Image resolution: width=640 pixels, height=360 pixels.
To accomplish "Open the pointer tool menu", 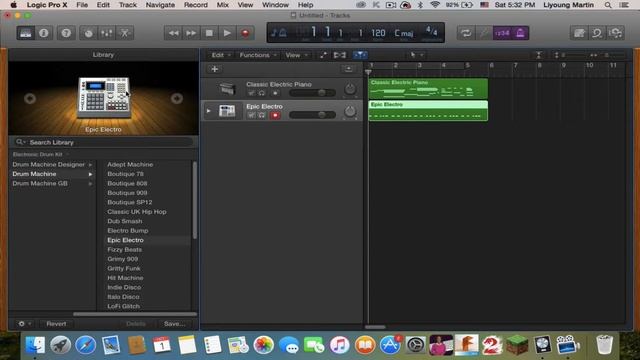I will (416, 55).
